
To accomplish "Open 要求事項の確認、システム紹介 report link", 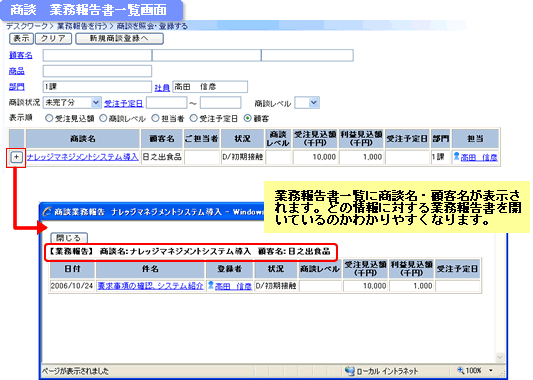I will pos(150,286).
